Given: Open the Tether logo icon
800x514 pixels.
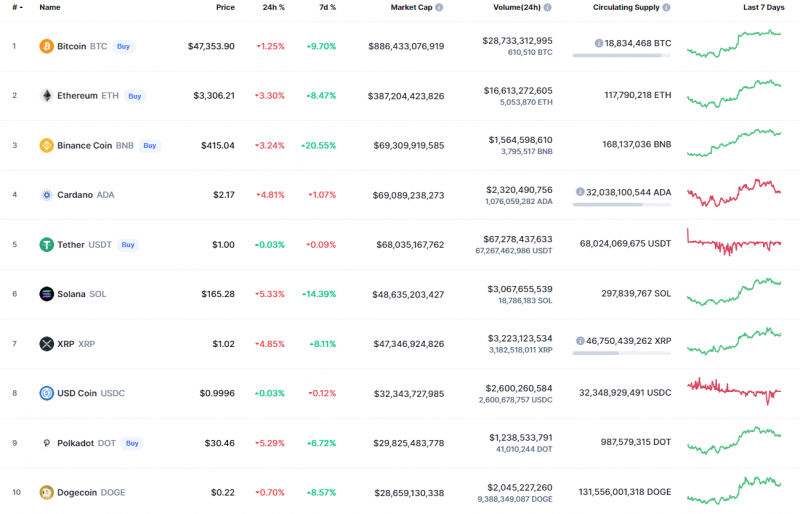Looking at the screenshot, I should pyautogui.click(x=46, y=244).
